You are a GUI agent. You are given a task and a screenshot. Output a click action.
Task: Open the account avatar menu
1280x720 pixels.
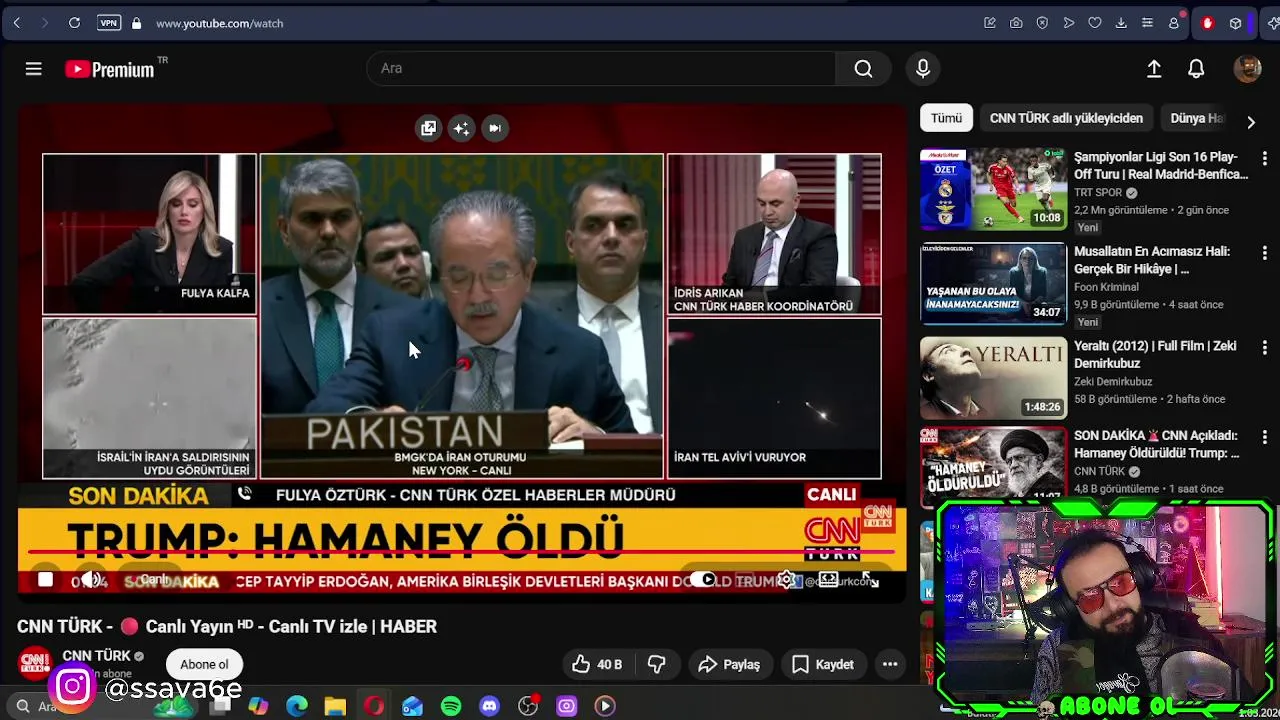(1247, 69)
